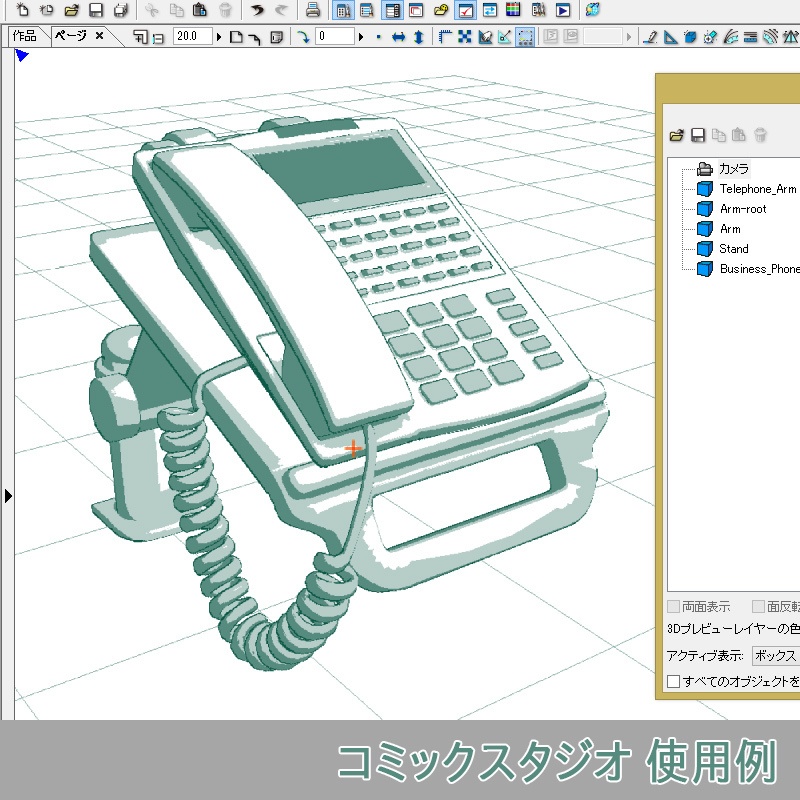The width and height of the screenshot is (800, 800).
Task: Copy the selected 3D object
Action: (718, 135)
